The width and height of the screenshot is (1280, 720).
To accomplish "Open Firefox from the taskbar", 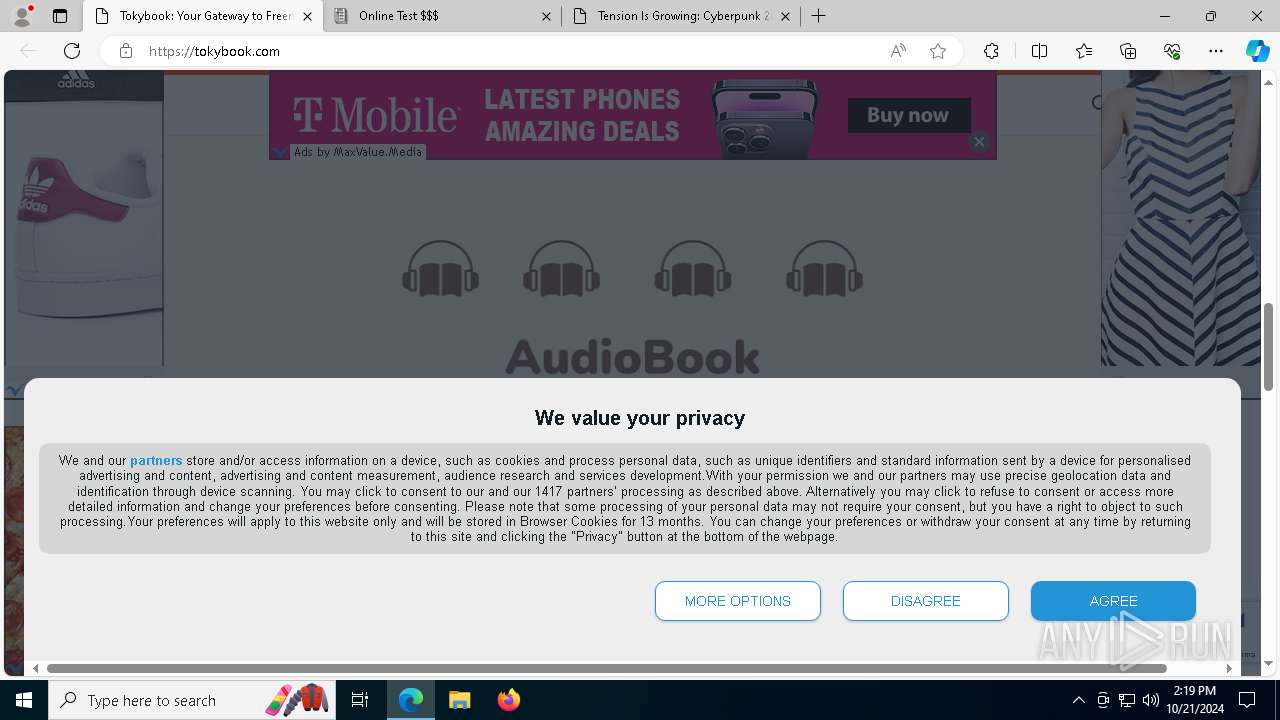I will tap(508, 700).
